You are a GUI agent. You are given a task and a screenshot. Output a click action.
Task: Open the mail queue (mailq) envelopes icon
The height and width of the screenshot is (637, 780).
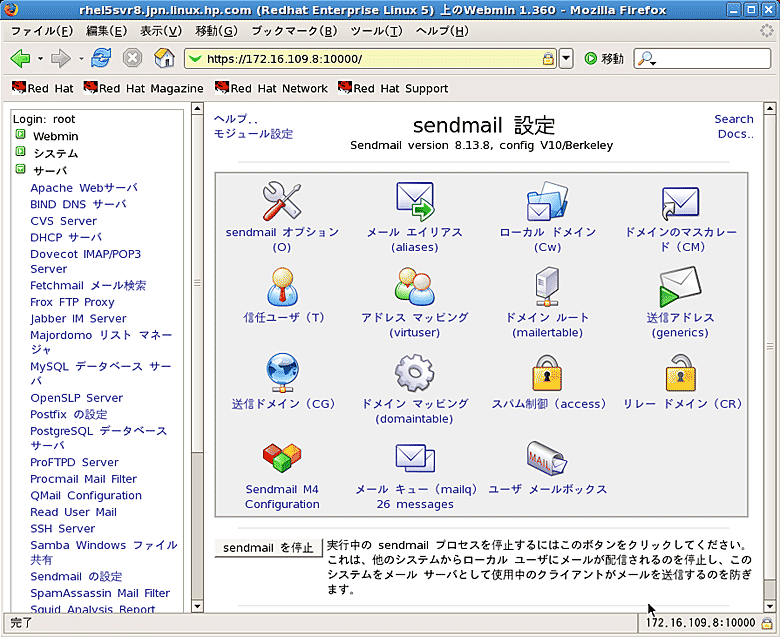[x=415, y=458]
